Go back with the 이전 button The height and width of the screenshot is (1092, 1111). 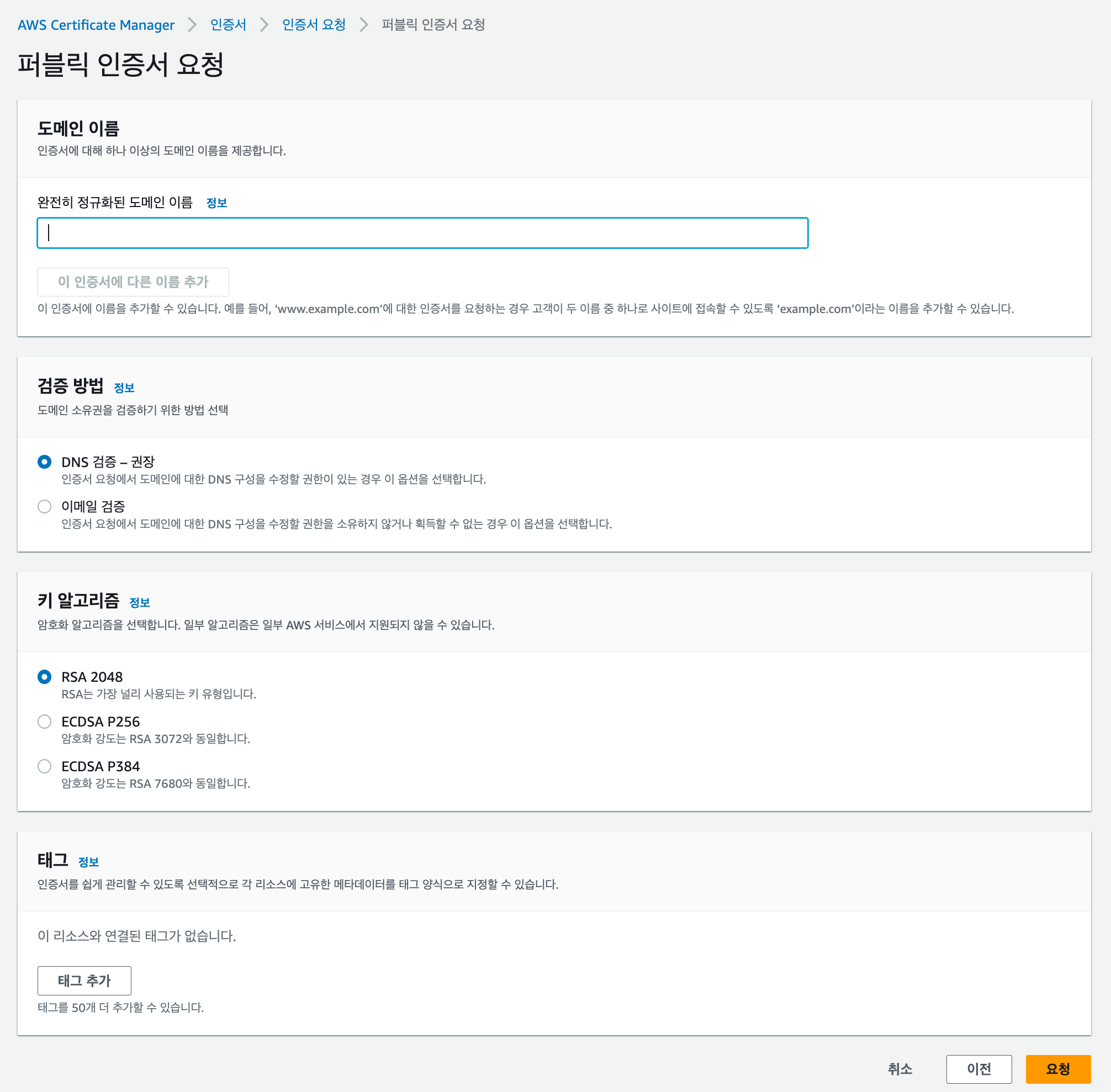(x=978, y=1068)
